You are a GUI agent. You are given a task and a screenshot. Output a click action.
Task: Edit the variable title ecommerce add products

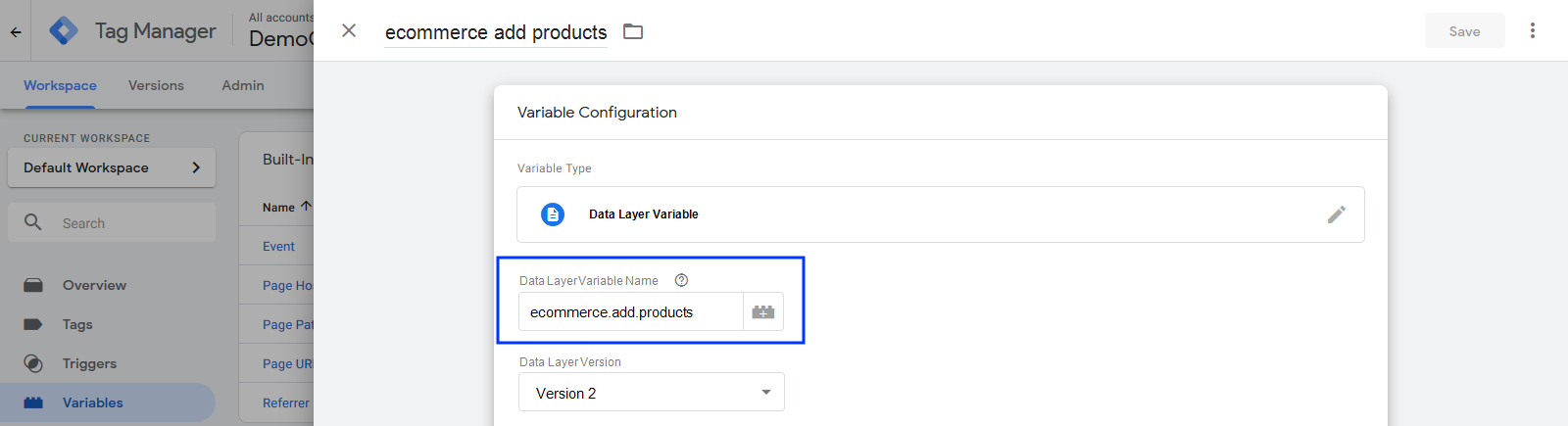click(x=495, y=32)
